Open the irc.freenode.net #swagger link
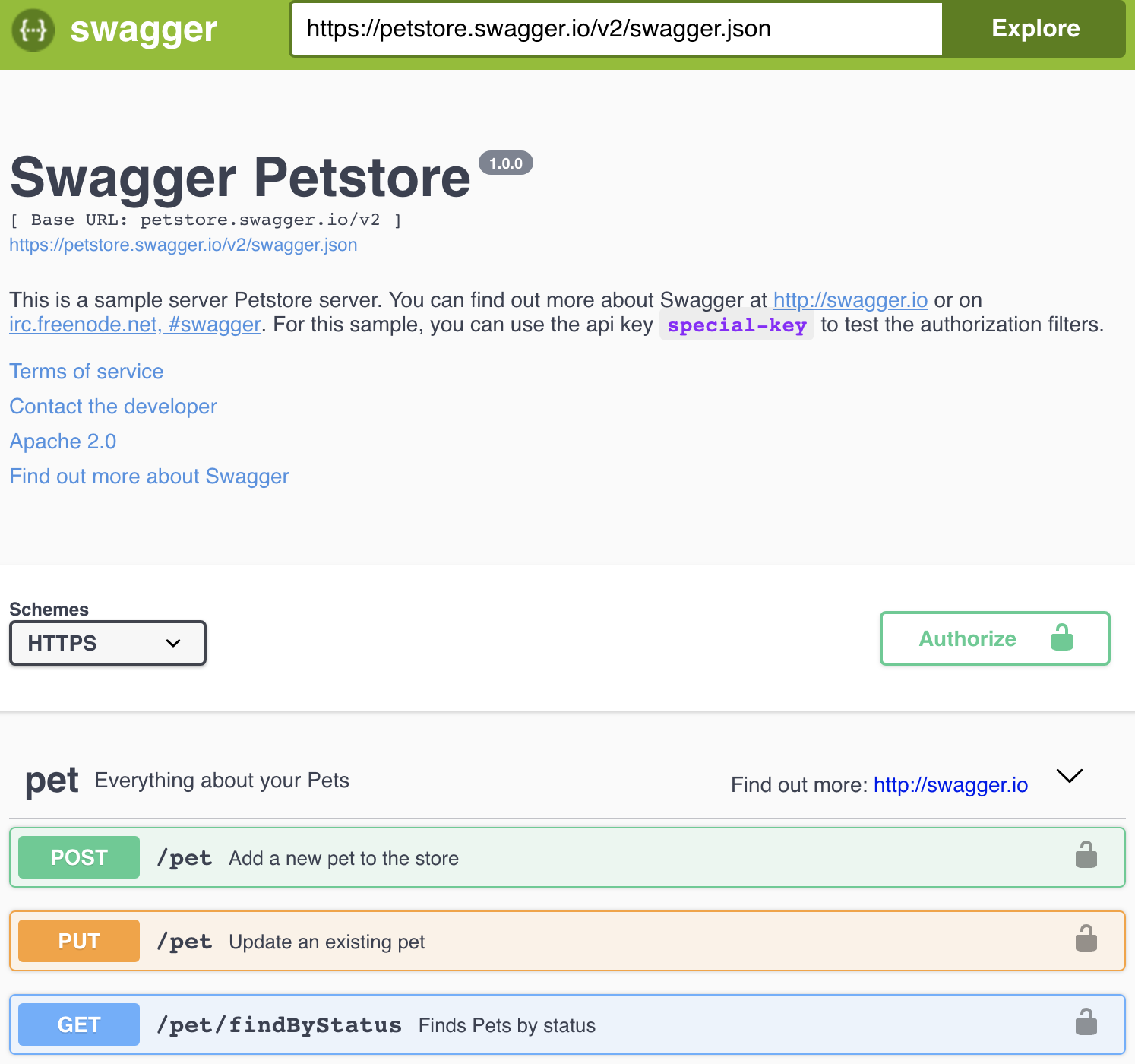The height and width of the screenshot is (1064, 1135). tap(134, 325)
